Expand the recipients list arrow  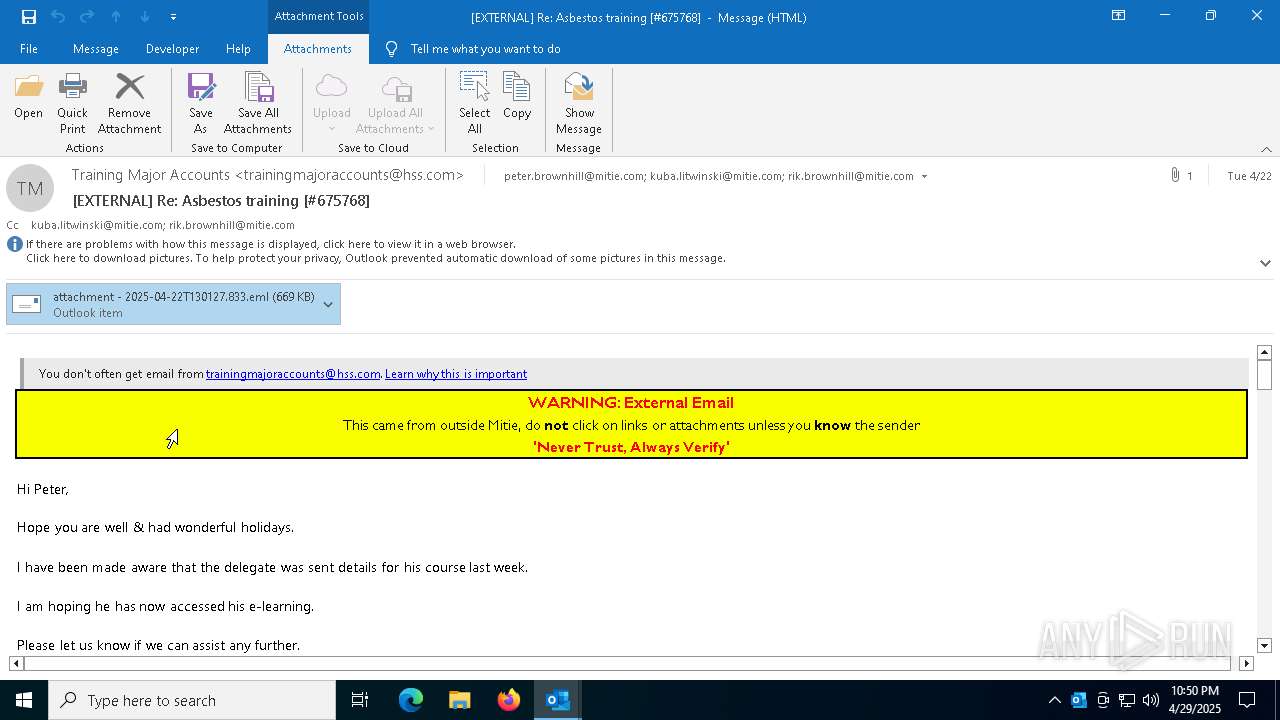(x=924, y=177)
